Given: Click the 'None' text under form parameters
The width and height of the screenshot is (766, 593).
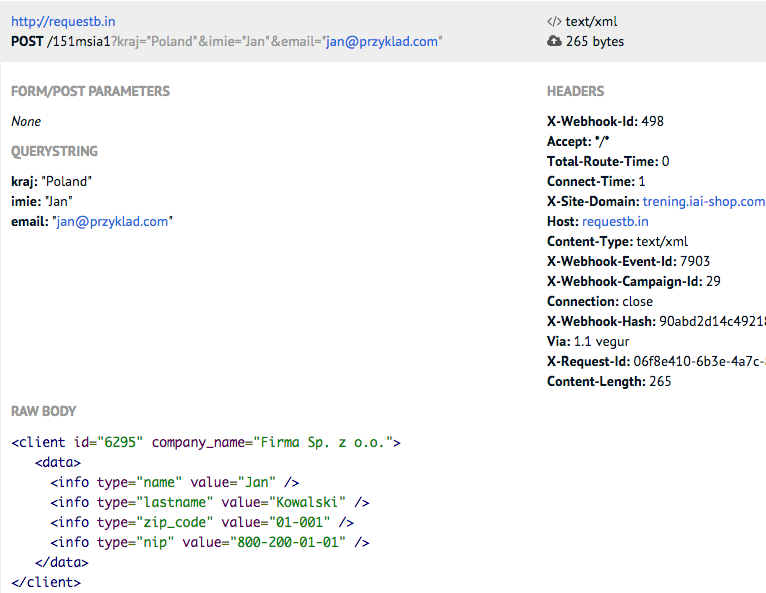Looking at the screenshot, I should click(x=26, y=121).
